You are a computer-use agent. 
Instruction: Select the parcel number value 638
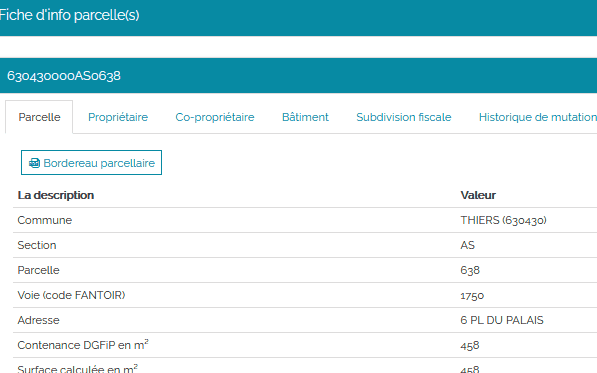coord(470,270)
